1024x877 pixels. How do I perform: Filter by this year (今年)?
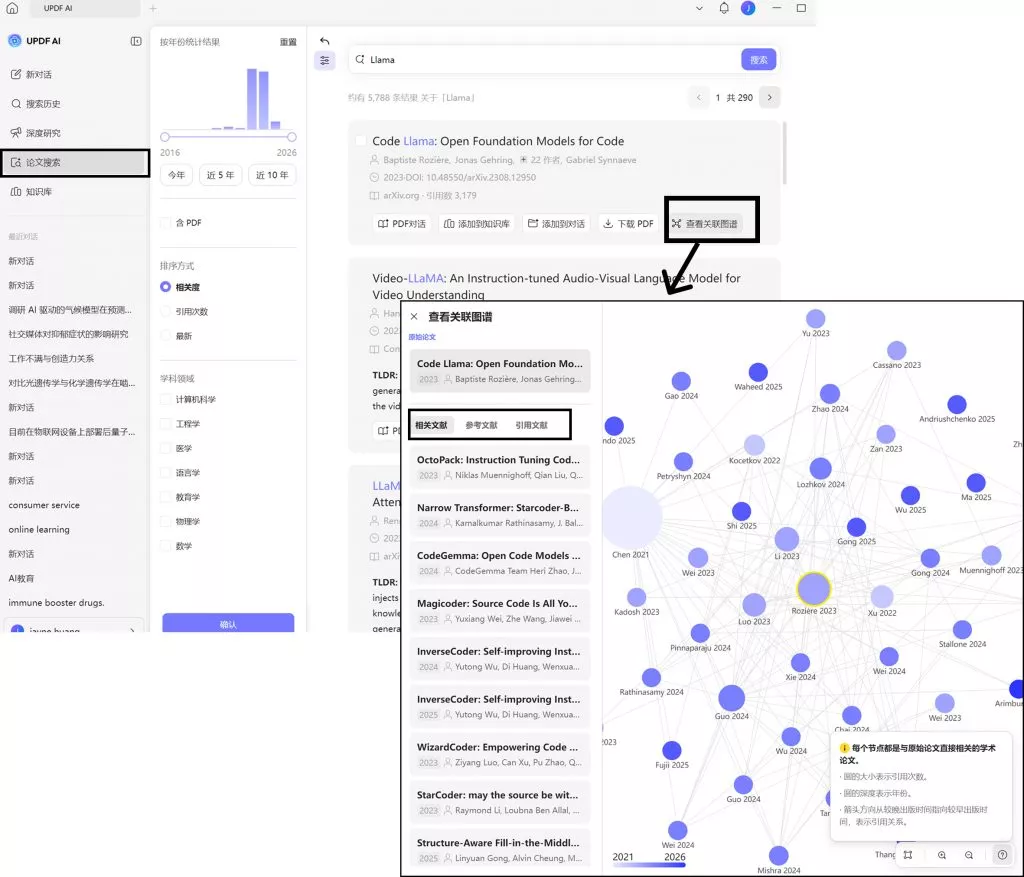(x=176, y=175)
